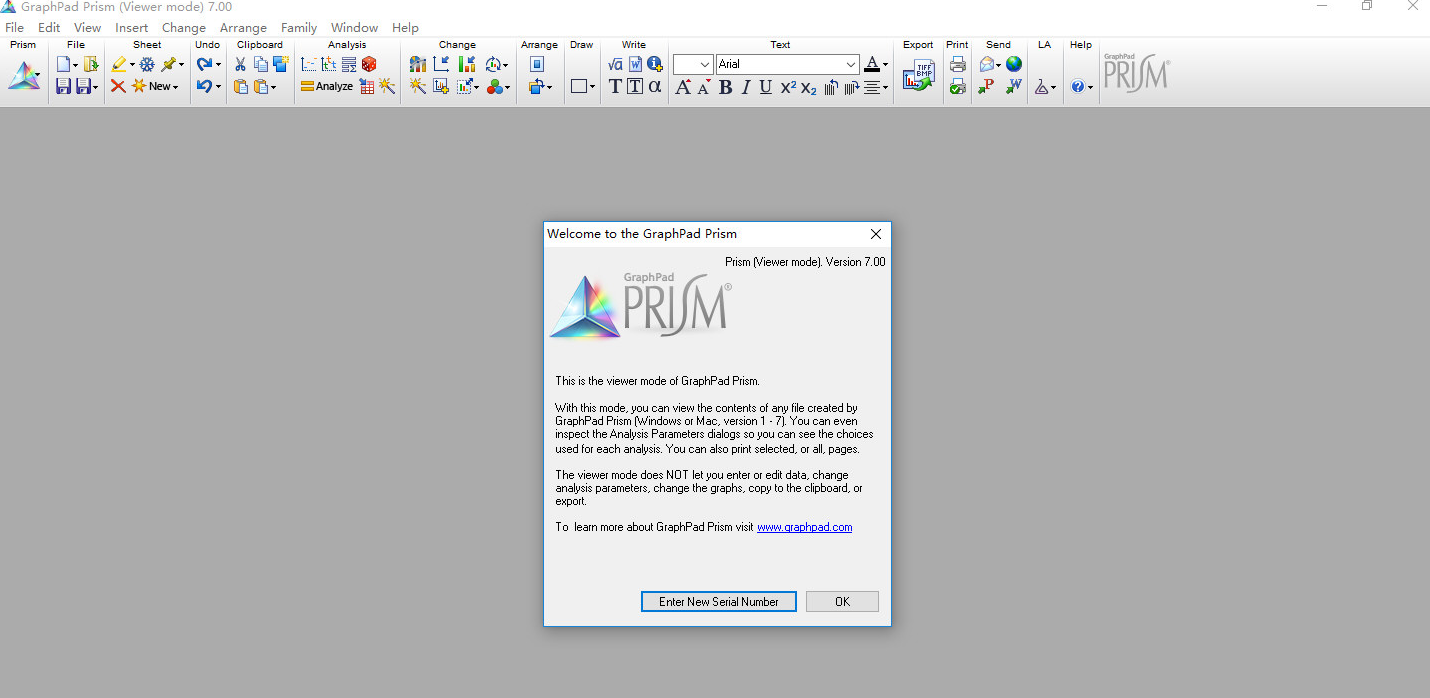Send to PowerPoint with the red P icon

(x=986, y=87)
